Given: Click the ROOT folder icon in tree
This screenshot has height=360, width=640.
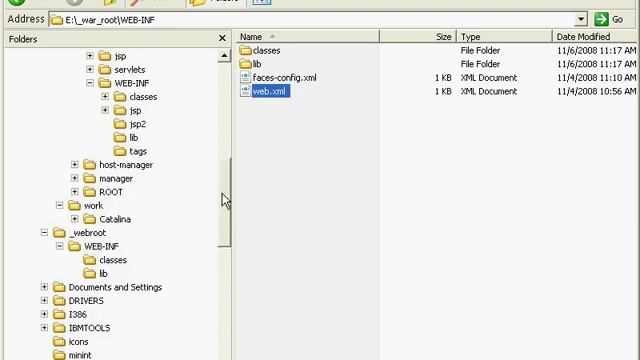Looking at the screenshot, I should (x=89, y=192).
